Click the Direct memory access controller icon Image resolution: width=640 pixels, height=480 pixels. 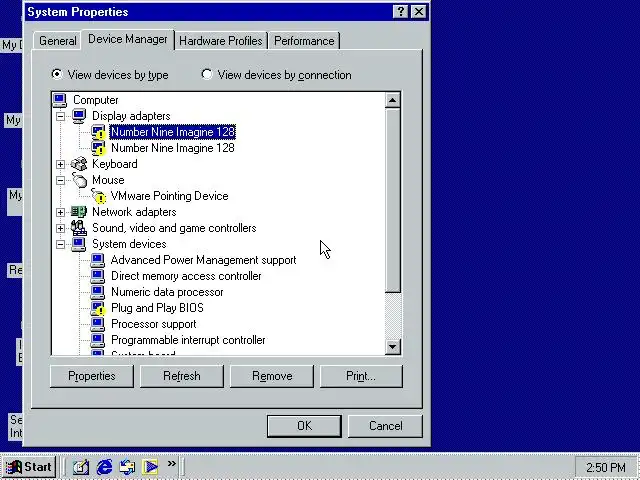(x=98, y=276)
